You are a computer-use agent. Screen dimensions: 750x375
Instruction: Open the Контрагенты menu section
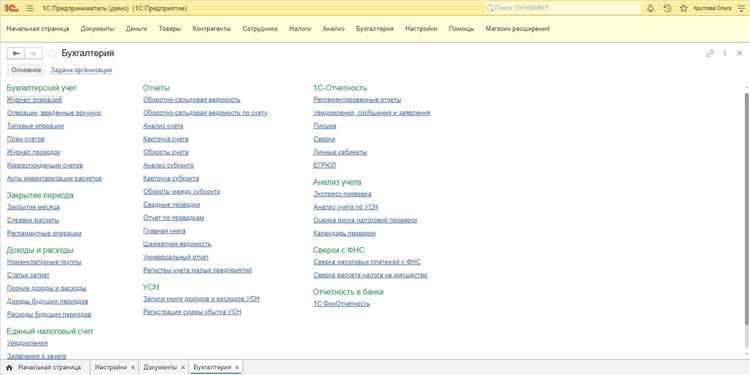(211, 29)
